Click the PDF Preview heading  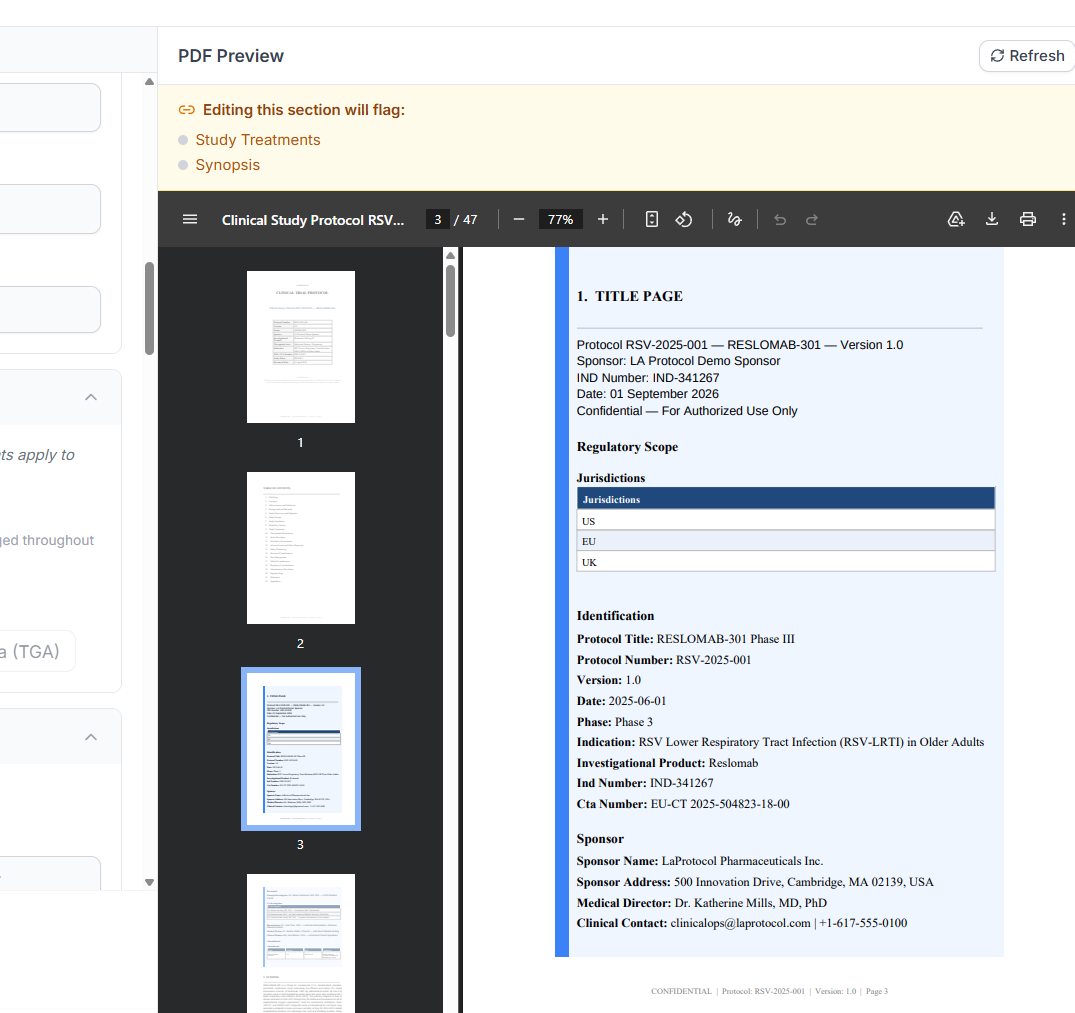click(x=230, y=56)
